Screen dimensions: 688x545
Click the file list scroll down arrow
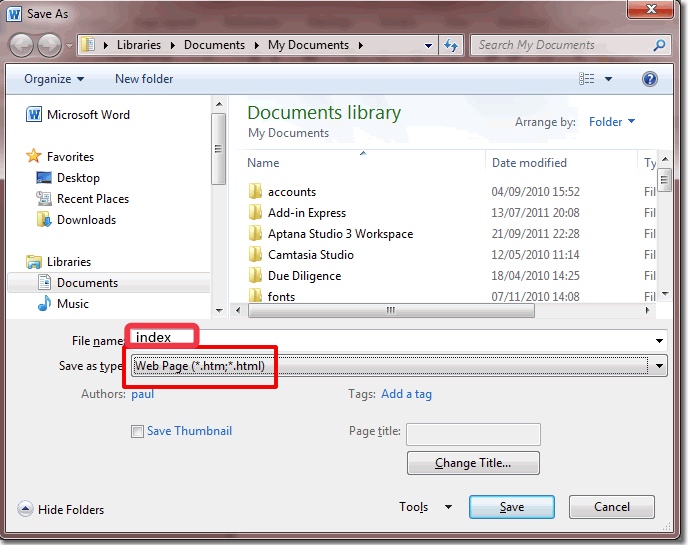point(665,294)
